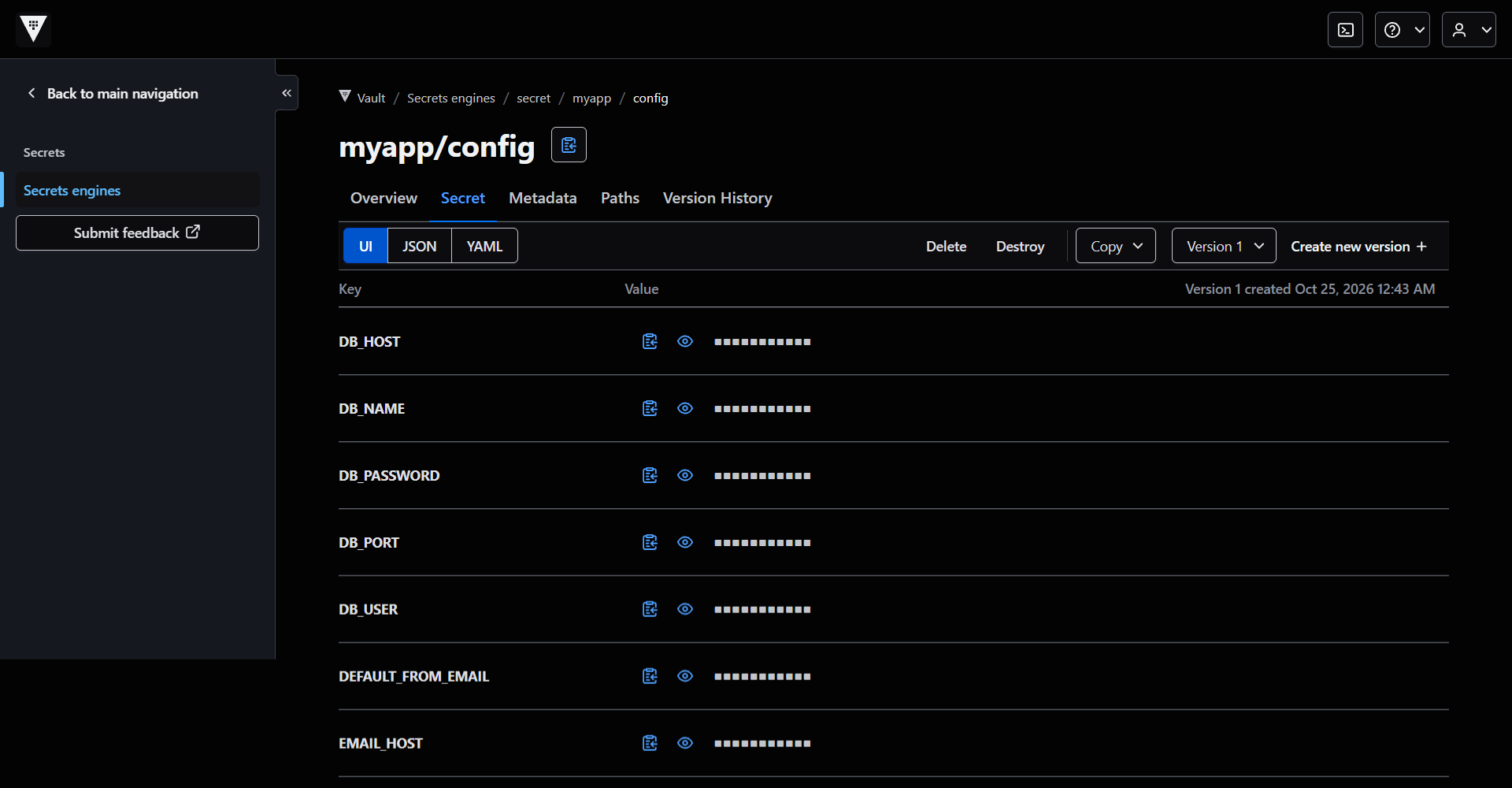Open the console terminal icon
Screen dimensions: 1512x788
tap(1345, 30)
